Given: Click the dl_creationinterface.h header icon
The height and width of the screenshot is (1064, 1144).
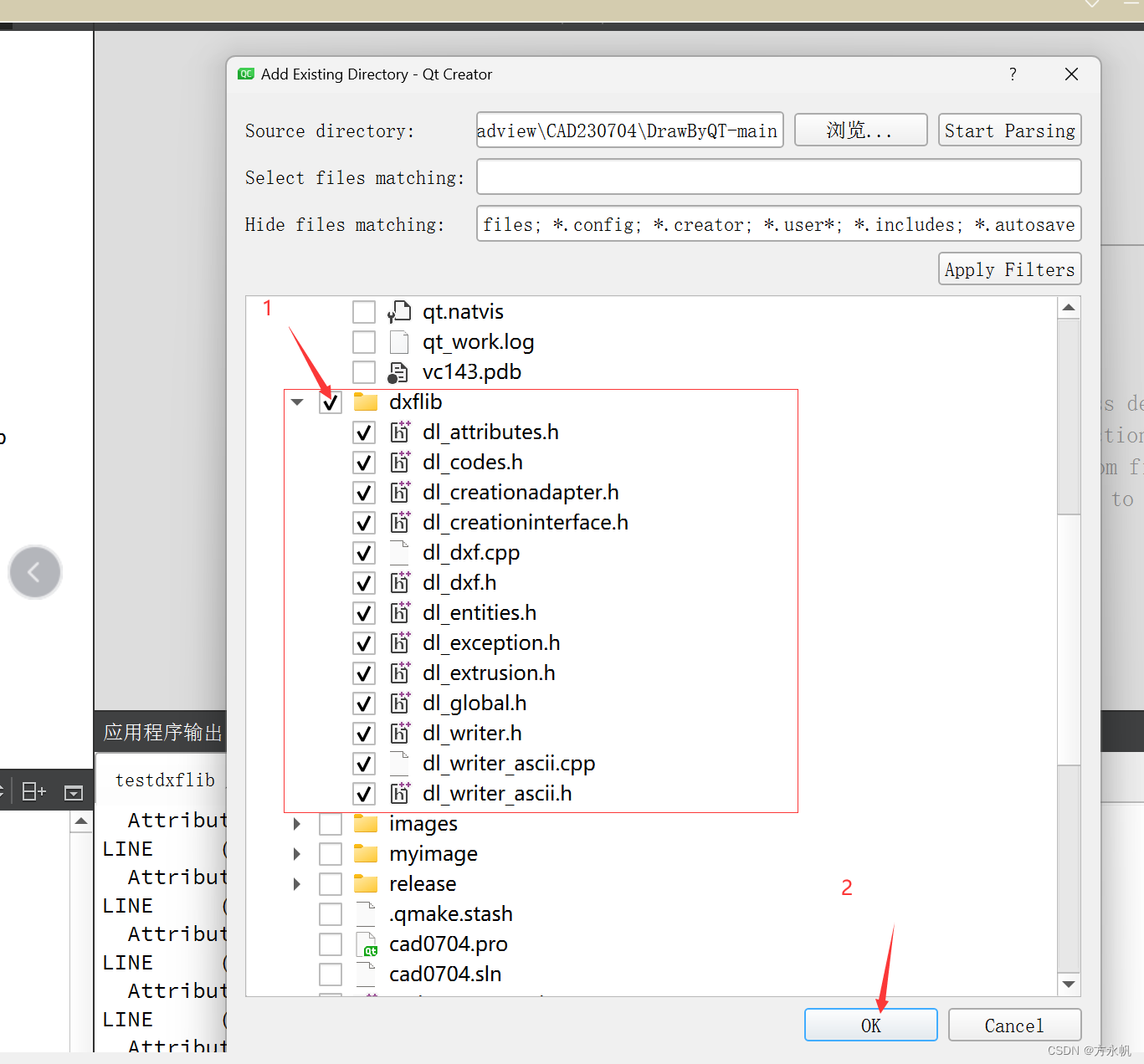Looking at the screenshot, I should [x=400, y=522].
